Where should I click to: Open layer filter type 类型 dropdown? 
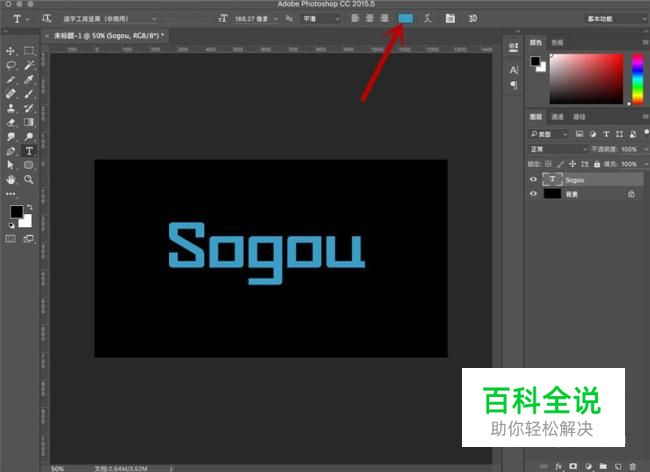[548, 134]
